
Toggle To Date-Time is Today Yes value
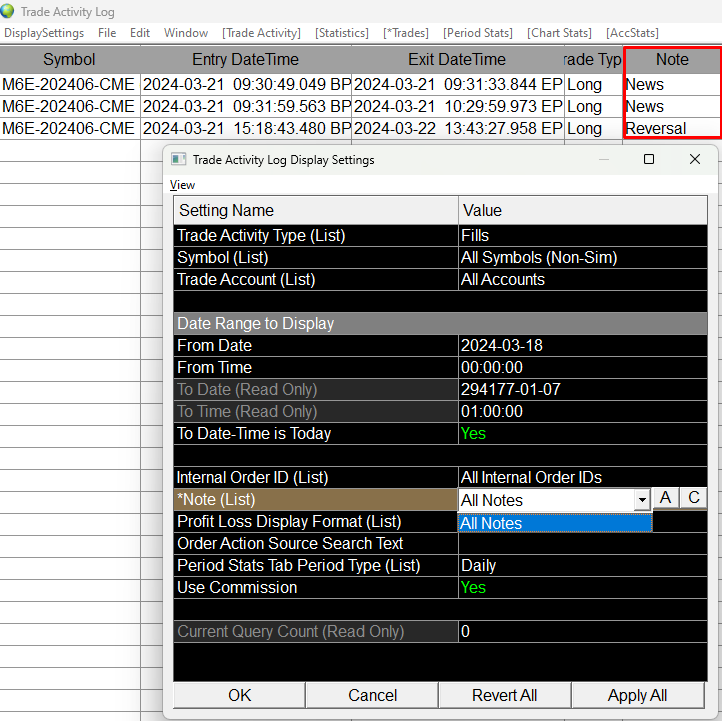582,434
